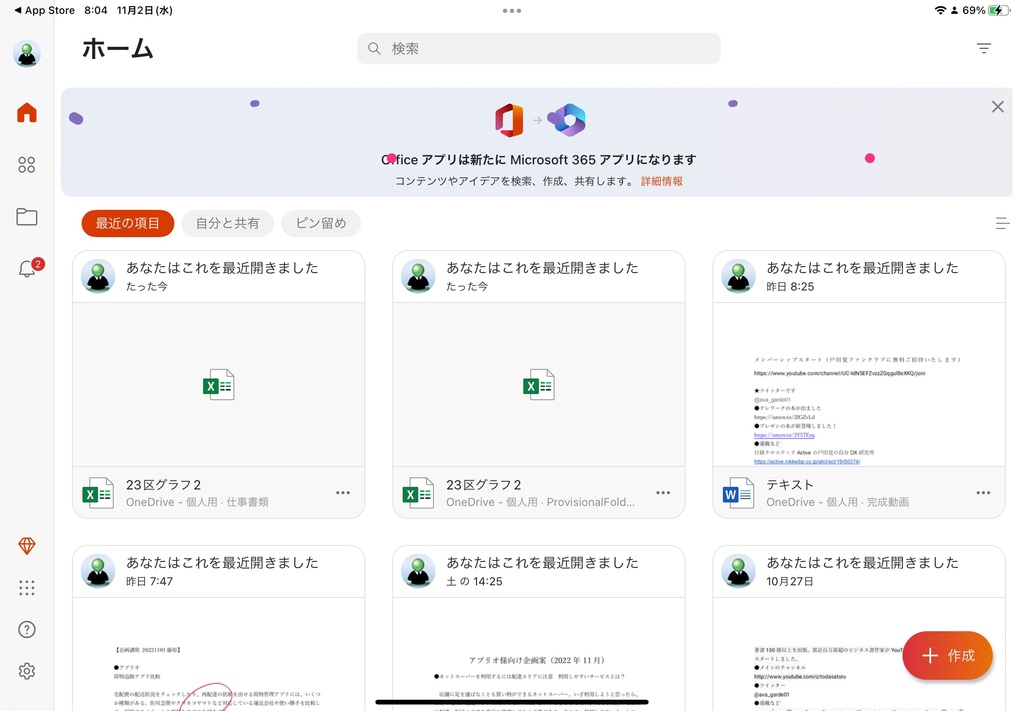
Task: Open more options for 23区グラフ2 in 仕事書類
Action: 343,493
